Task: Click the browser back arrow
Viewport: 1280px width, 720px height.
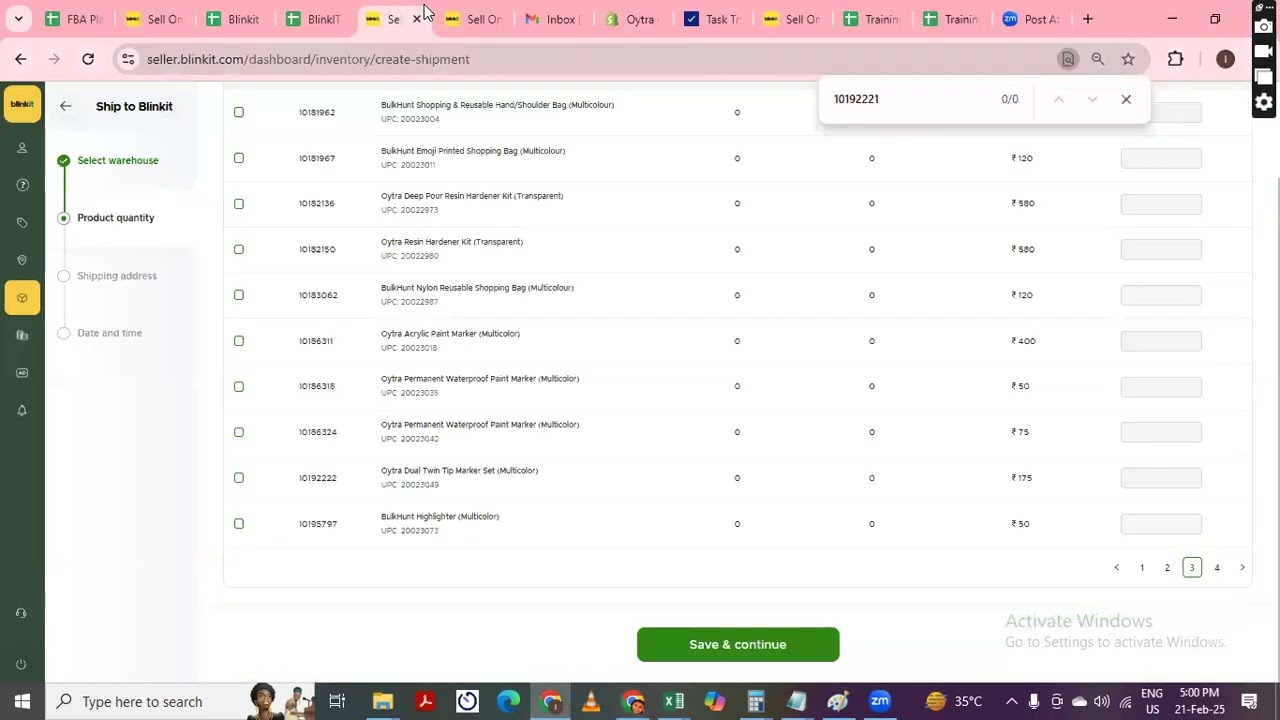Action: click(x=21, y=59)
